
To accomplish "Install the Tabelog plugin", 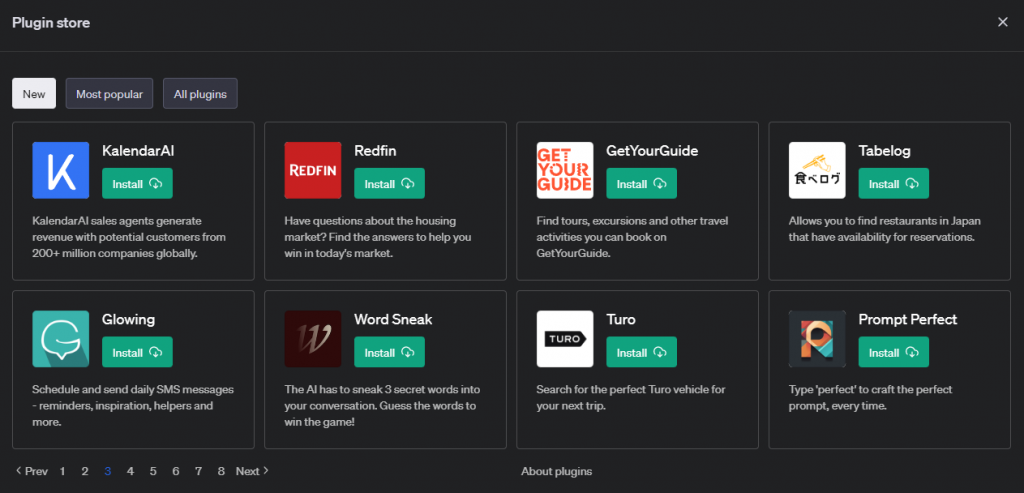I will coord(893,184).
